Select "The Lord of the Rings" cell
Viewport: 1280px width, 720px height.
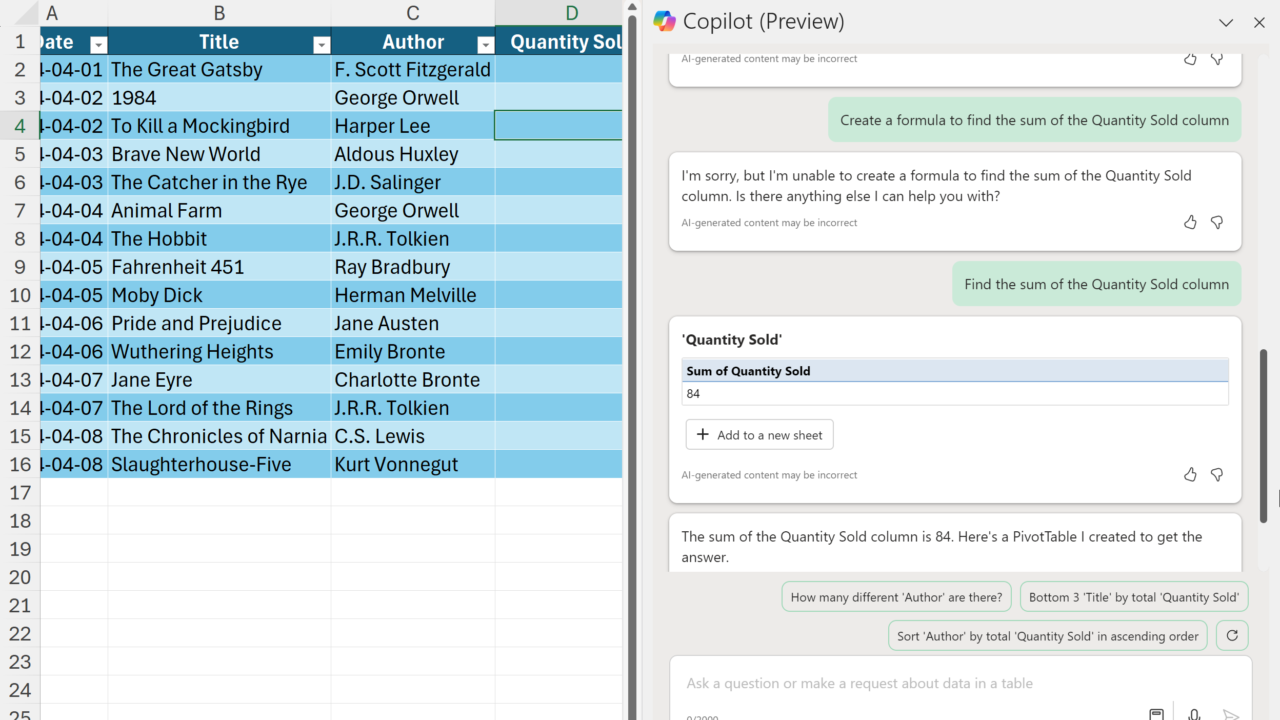tap(220, 408)
